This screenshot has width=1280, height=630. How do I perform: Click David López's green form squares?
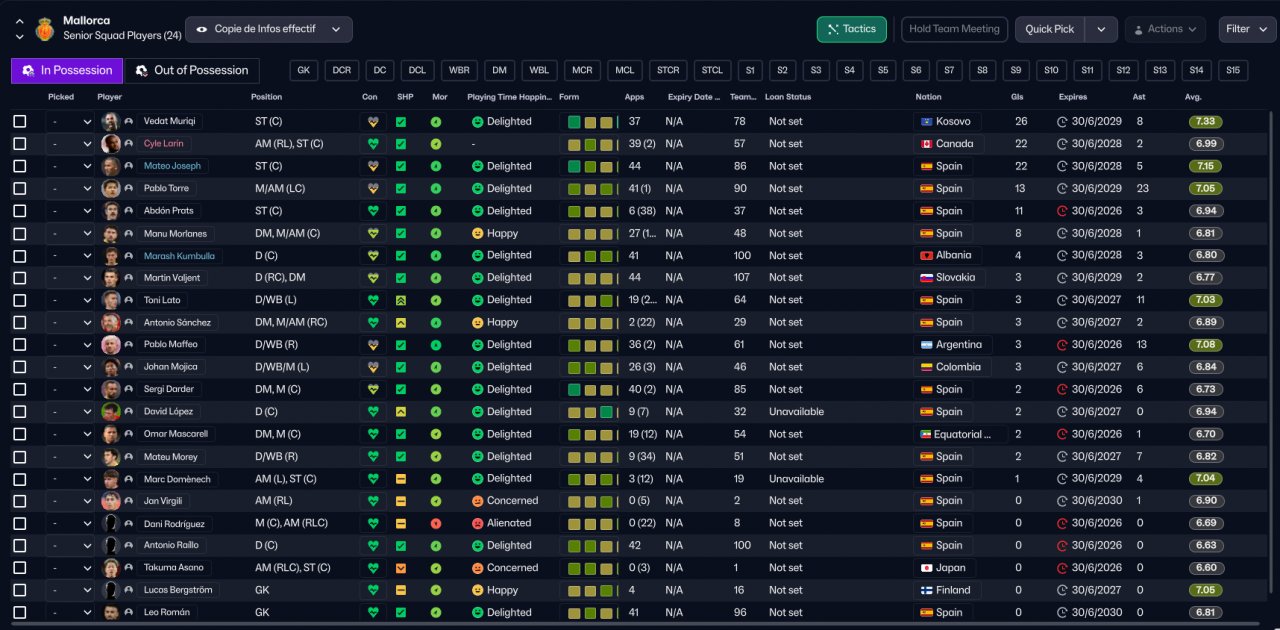pos(590,412)
